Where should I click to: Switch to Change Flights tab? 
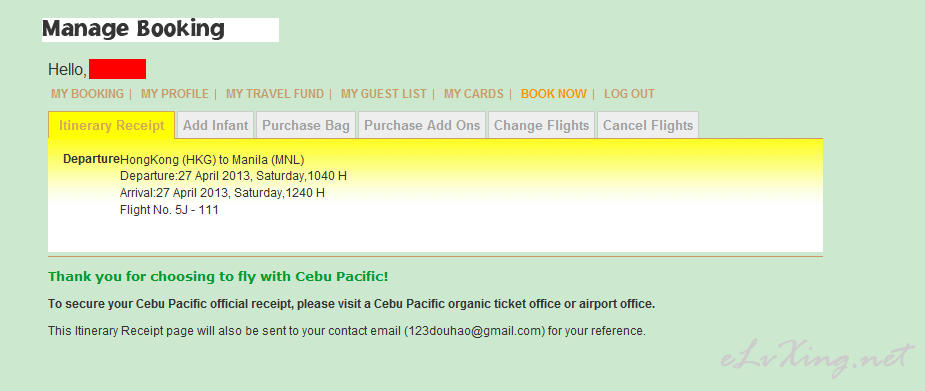pos(542,125)
